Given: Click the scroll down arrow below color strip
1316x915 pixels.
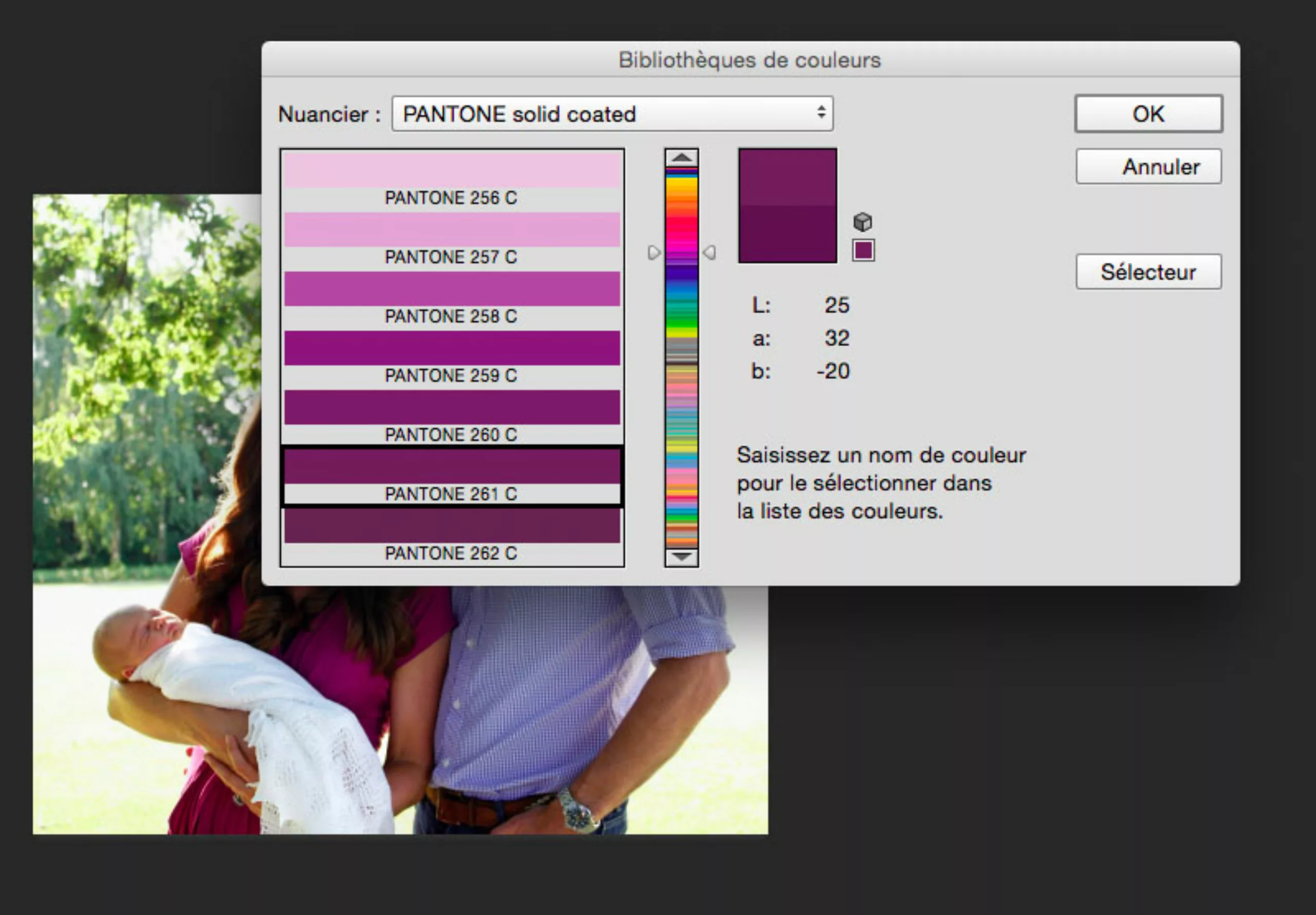Looking at the screenshot, I should pos(681,557).
